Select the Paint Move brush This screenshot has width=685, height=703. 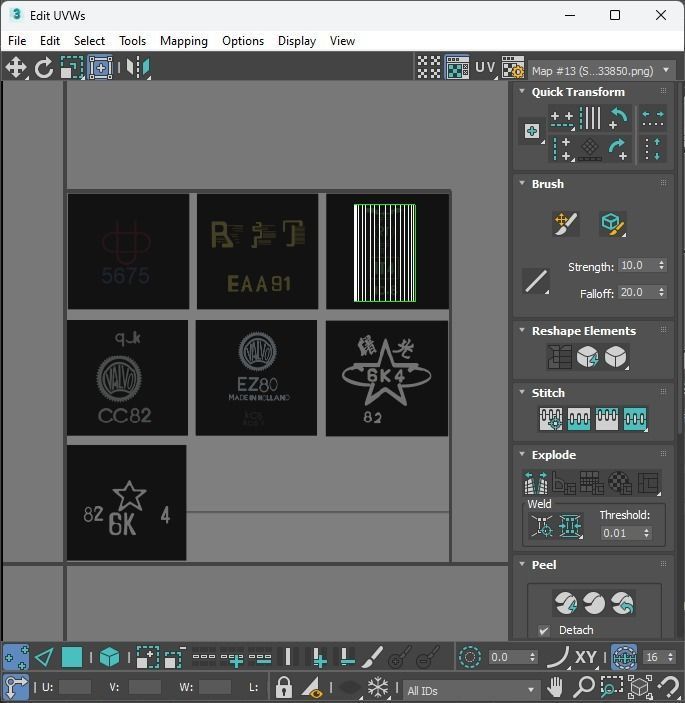point(566,223)
